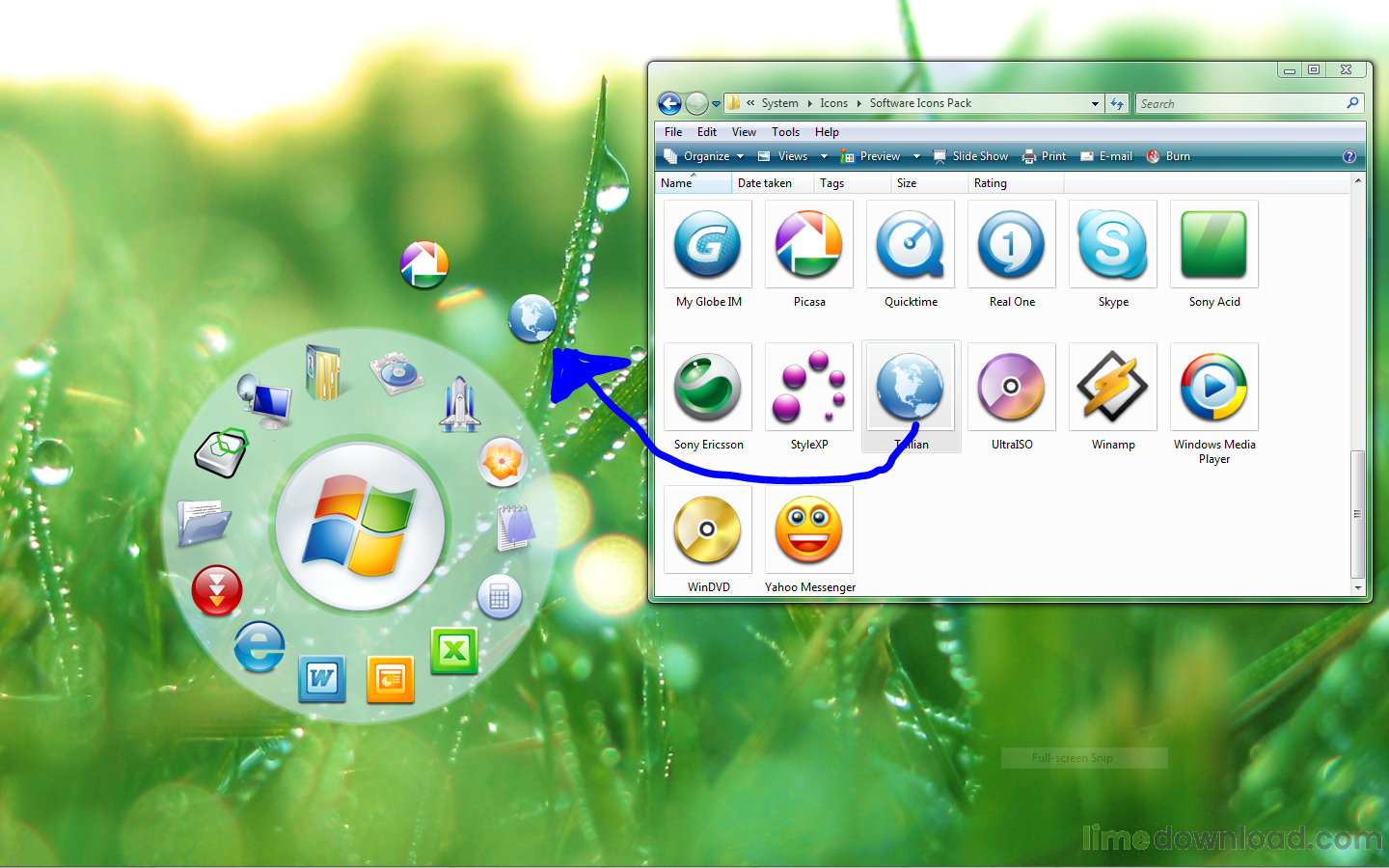Open the documents folder dock icon
Image resolution: width=1389 pixels, height=868 pixels.
tap(204, 523)
